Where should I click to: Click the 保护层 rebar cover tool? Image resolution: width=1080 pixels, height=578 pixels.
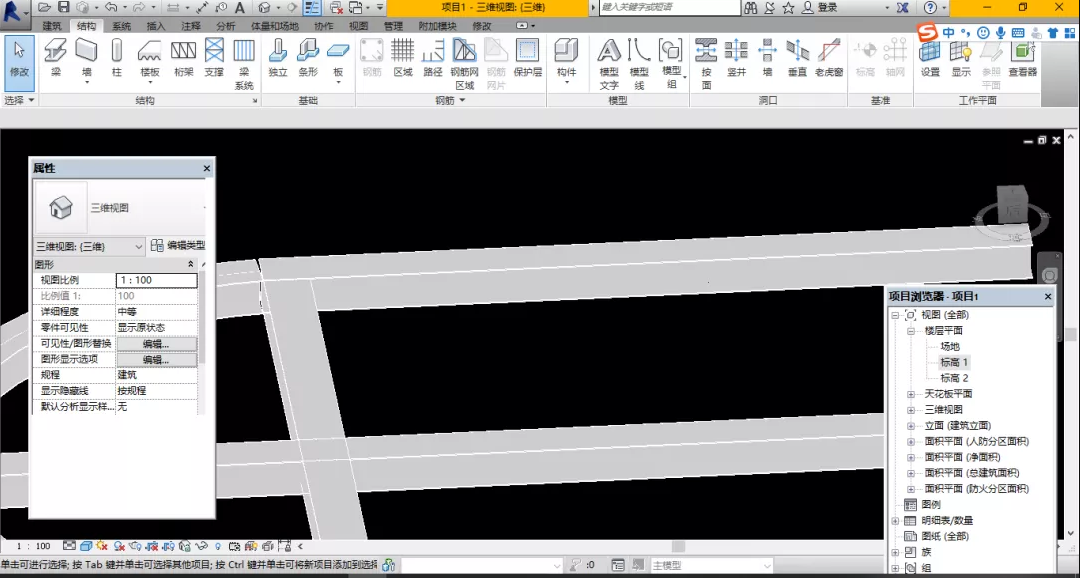(528, 58)
